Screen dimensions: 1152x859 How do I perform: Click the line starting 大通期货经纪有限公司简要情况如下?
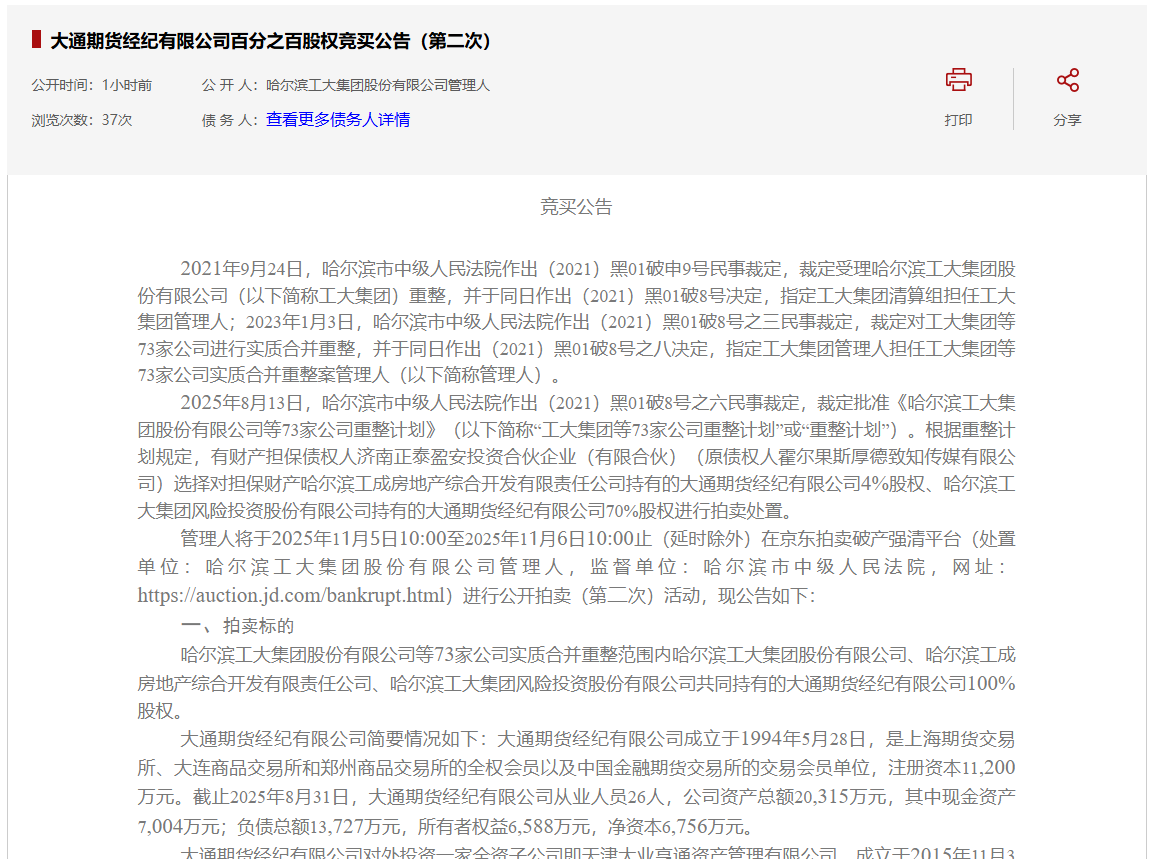598,738
